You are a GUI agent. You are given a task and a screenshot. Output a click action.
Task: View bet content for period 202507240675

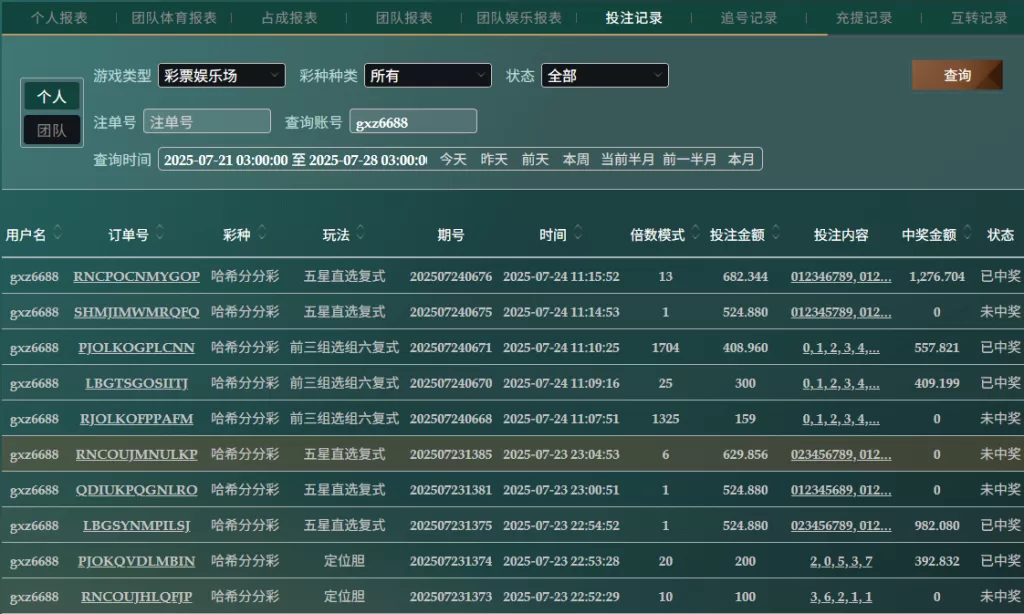click(841, 312)
